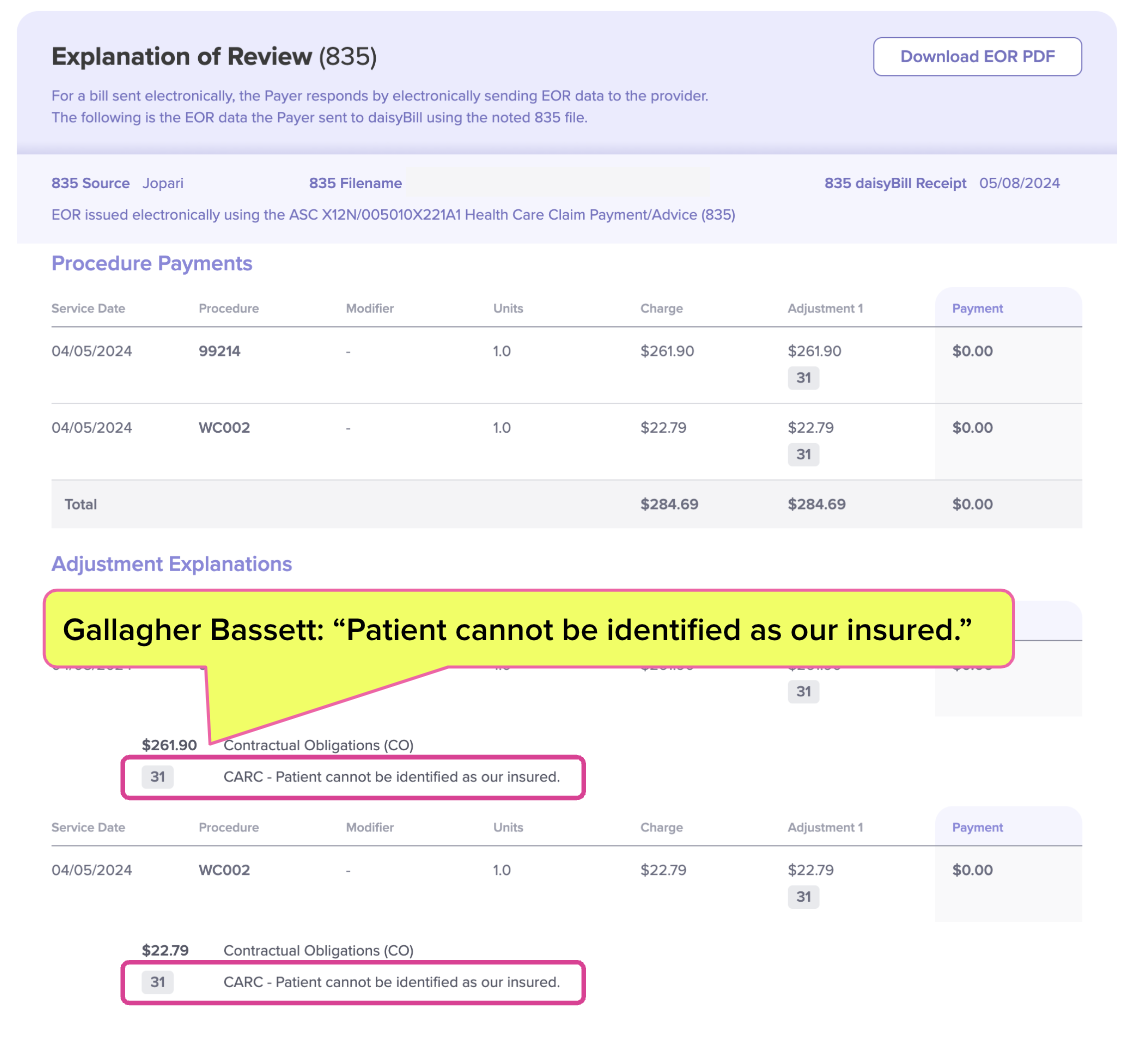The image size is (1132, 1046).
Task: Click the Payment column header in Procedure Payments
Action: [977, 308]
